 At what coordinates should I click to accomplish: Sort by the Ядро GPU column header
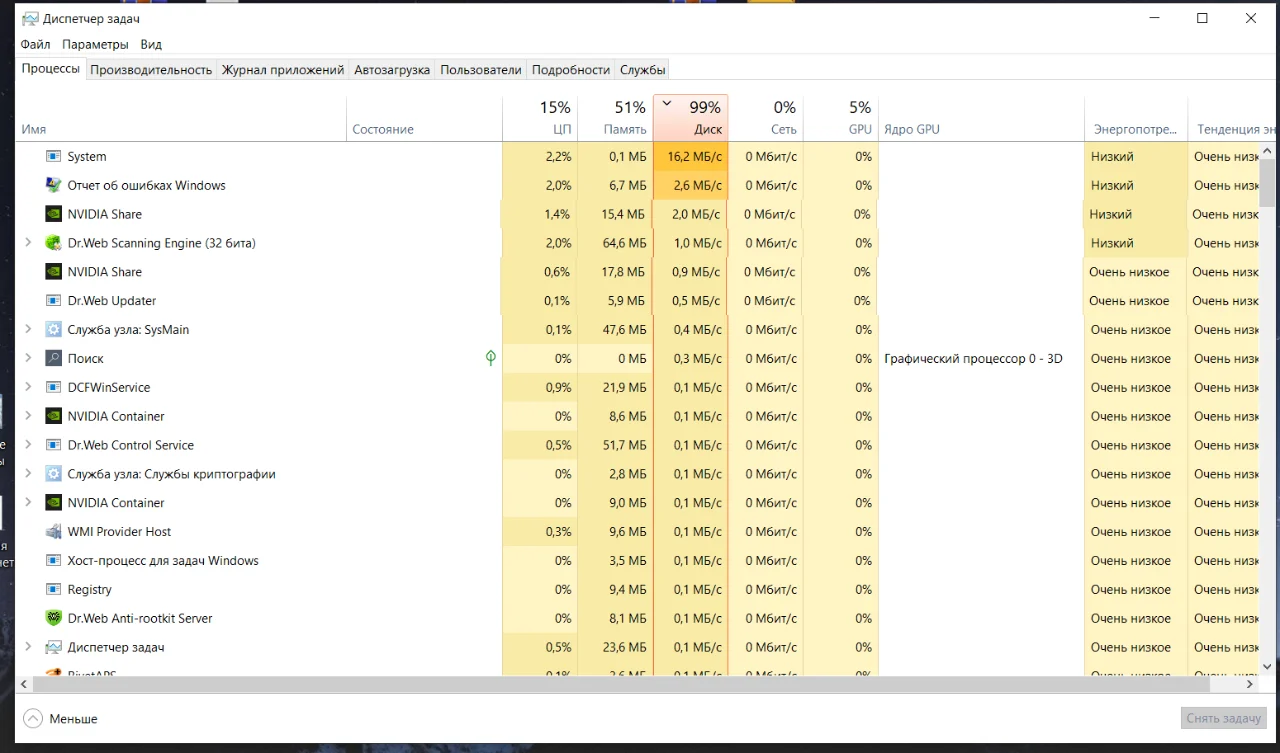click(981, 118)
